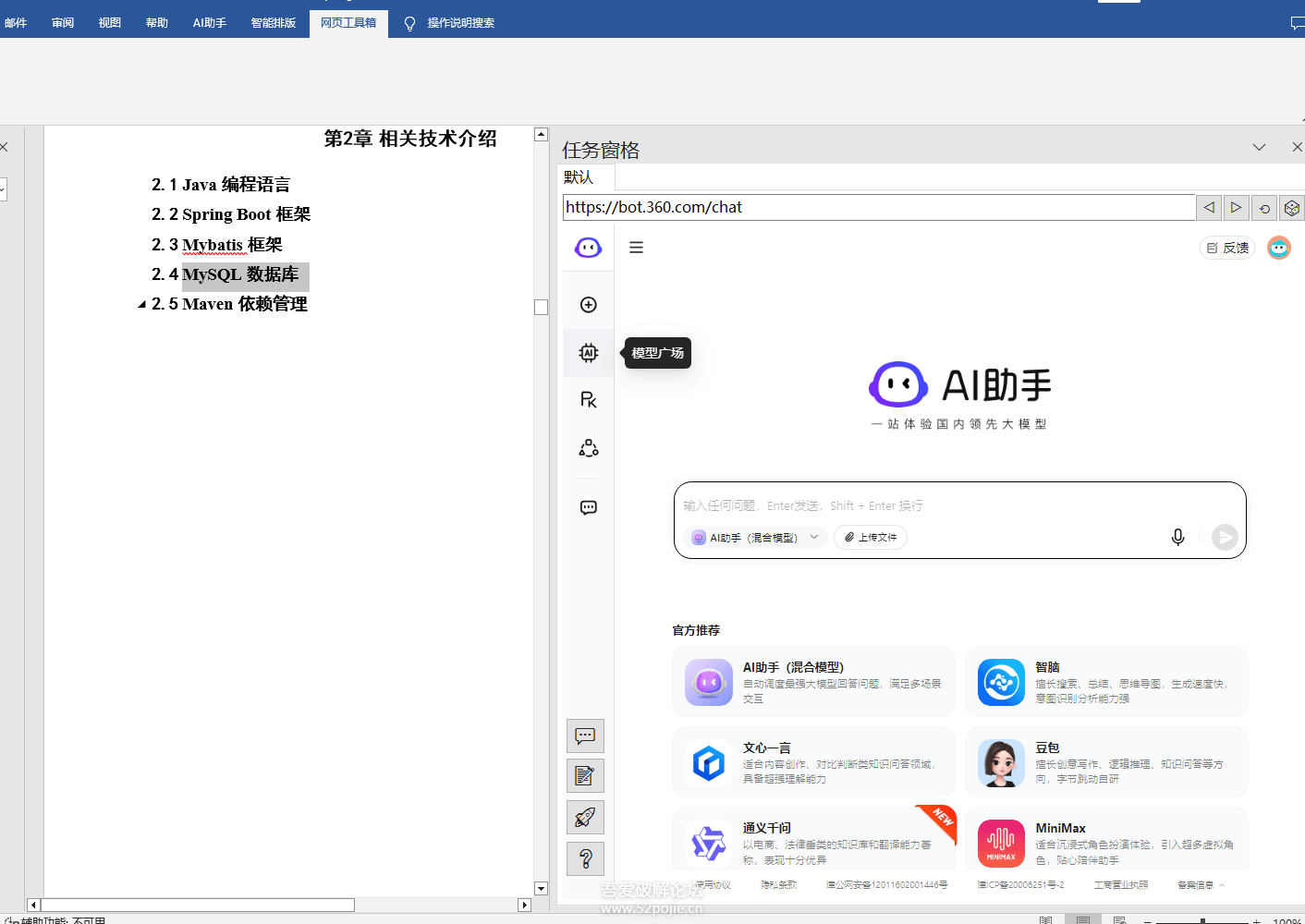Viewport: 1305px width, 924px height.
Task: Open the 文心一言 model card
Action: click(813, 762)
